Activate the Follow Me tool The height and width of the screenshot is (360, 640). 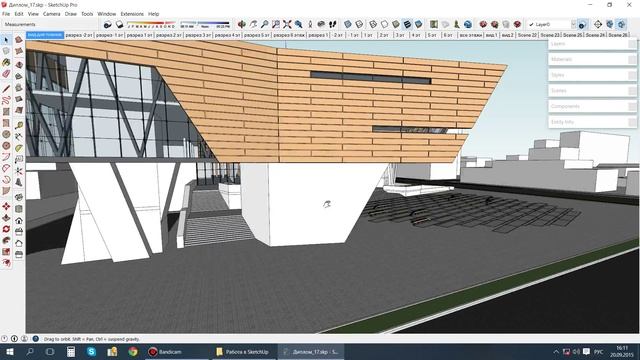tap(6, 241)
